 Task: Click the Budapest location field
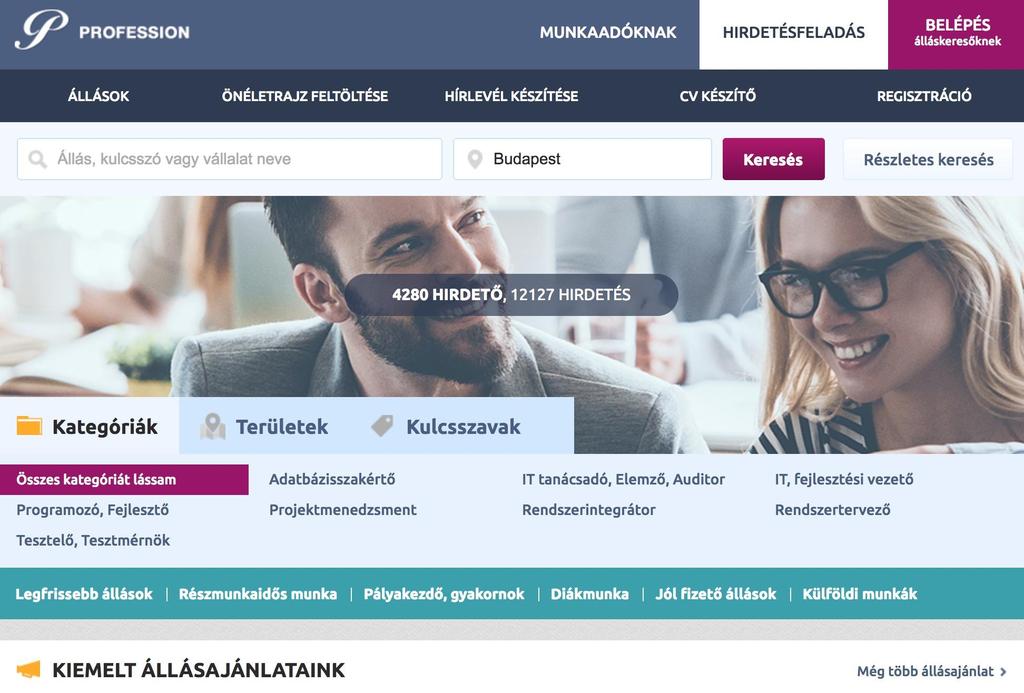pos(583,159)
